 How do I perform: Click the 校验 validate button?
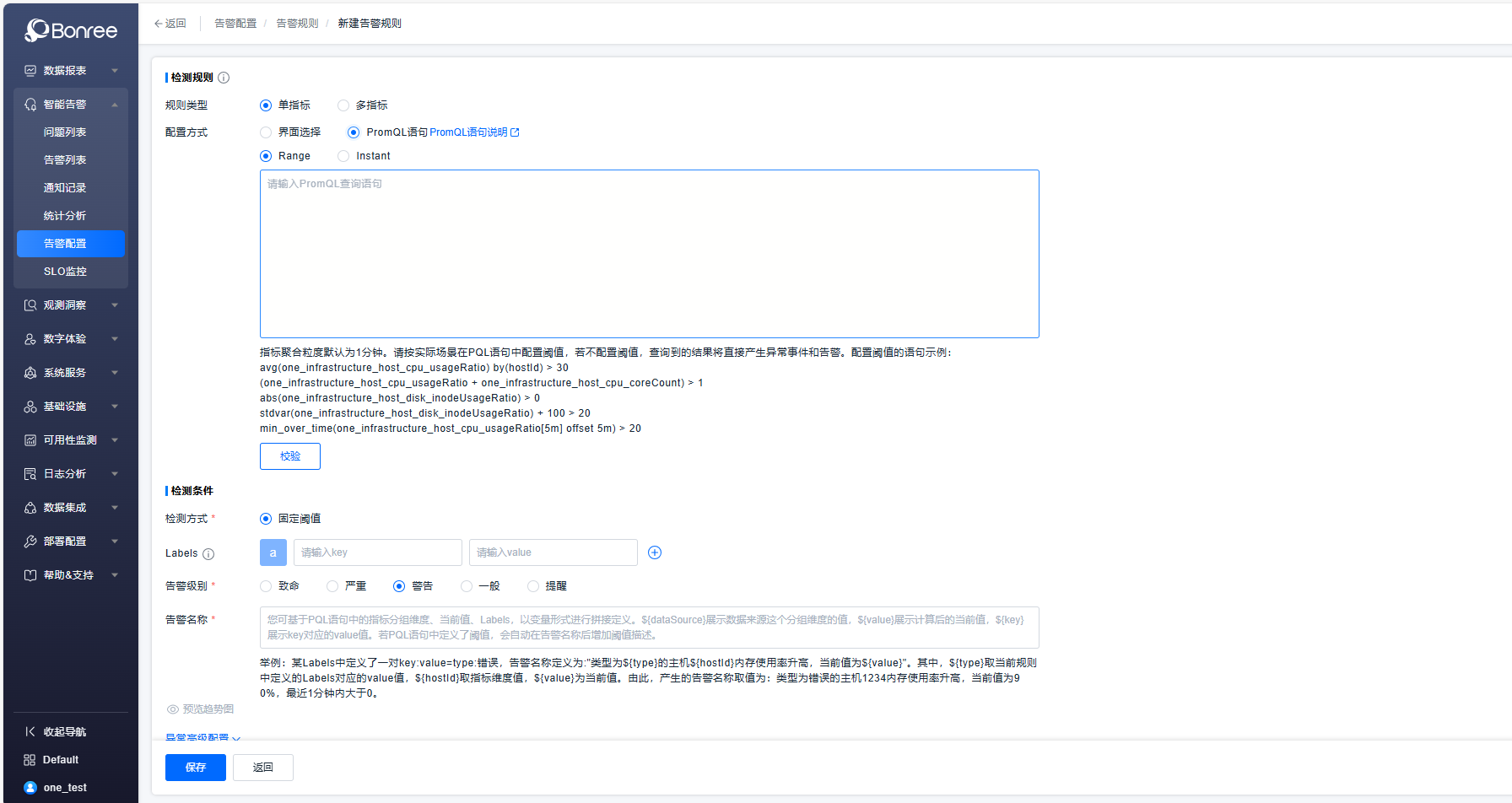pos(289,455)
